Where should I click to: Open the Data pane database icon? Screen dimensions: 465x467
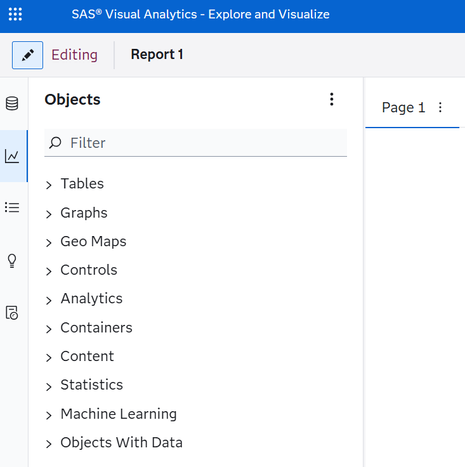[x=12, y=103]
